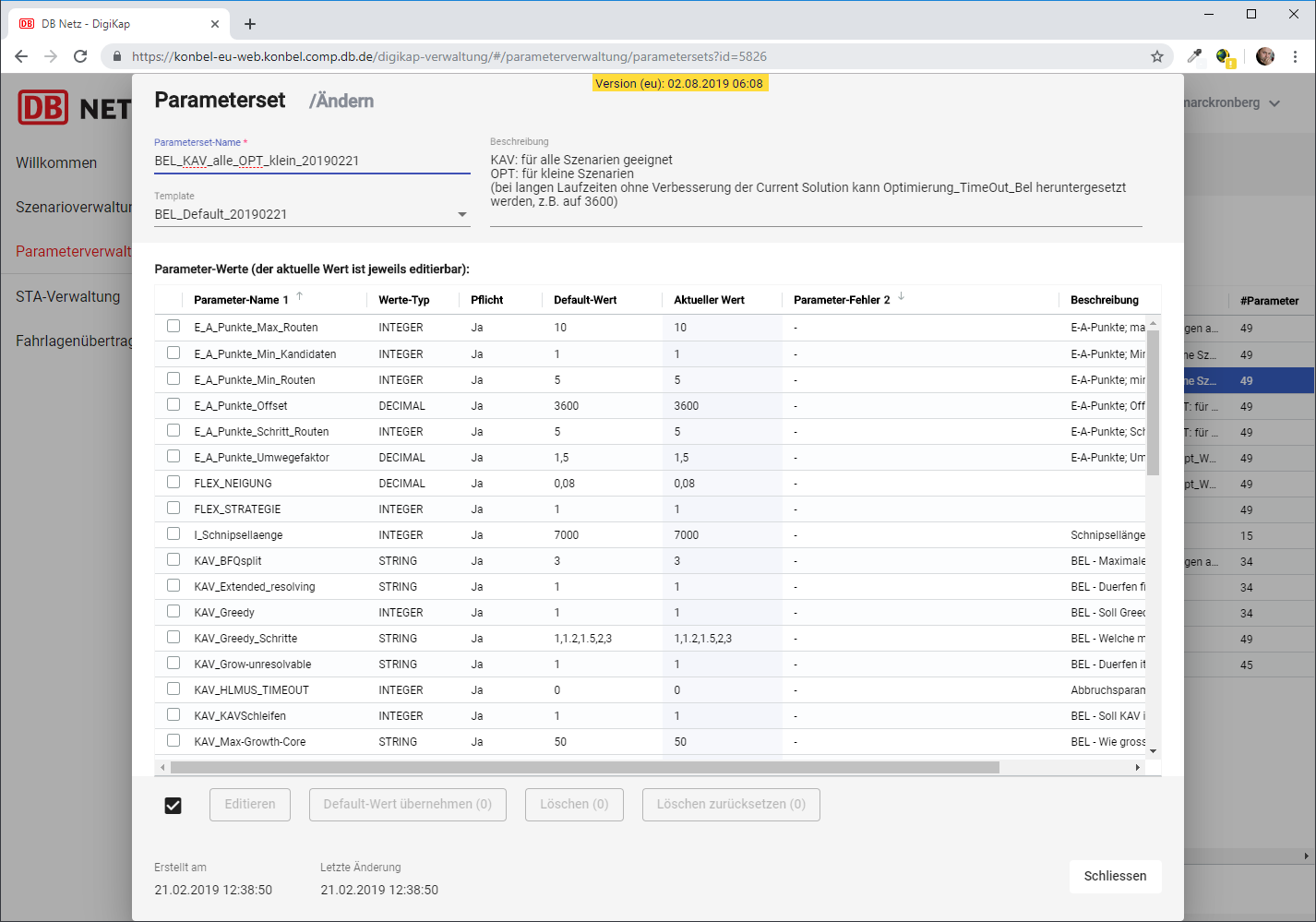Open the Template dropdown BEL_Default_20190221
Image resolution: width=1316 pixels, height=922 pixels.
tap(312, 214)
